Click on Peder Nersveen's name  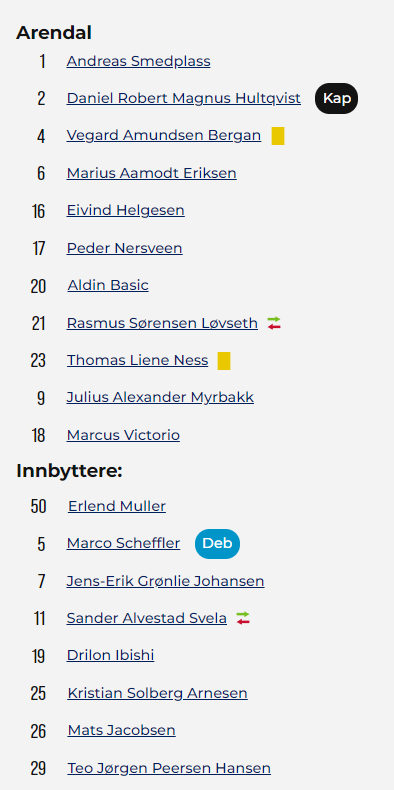pyautogui.click(x=124, y=248)
